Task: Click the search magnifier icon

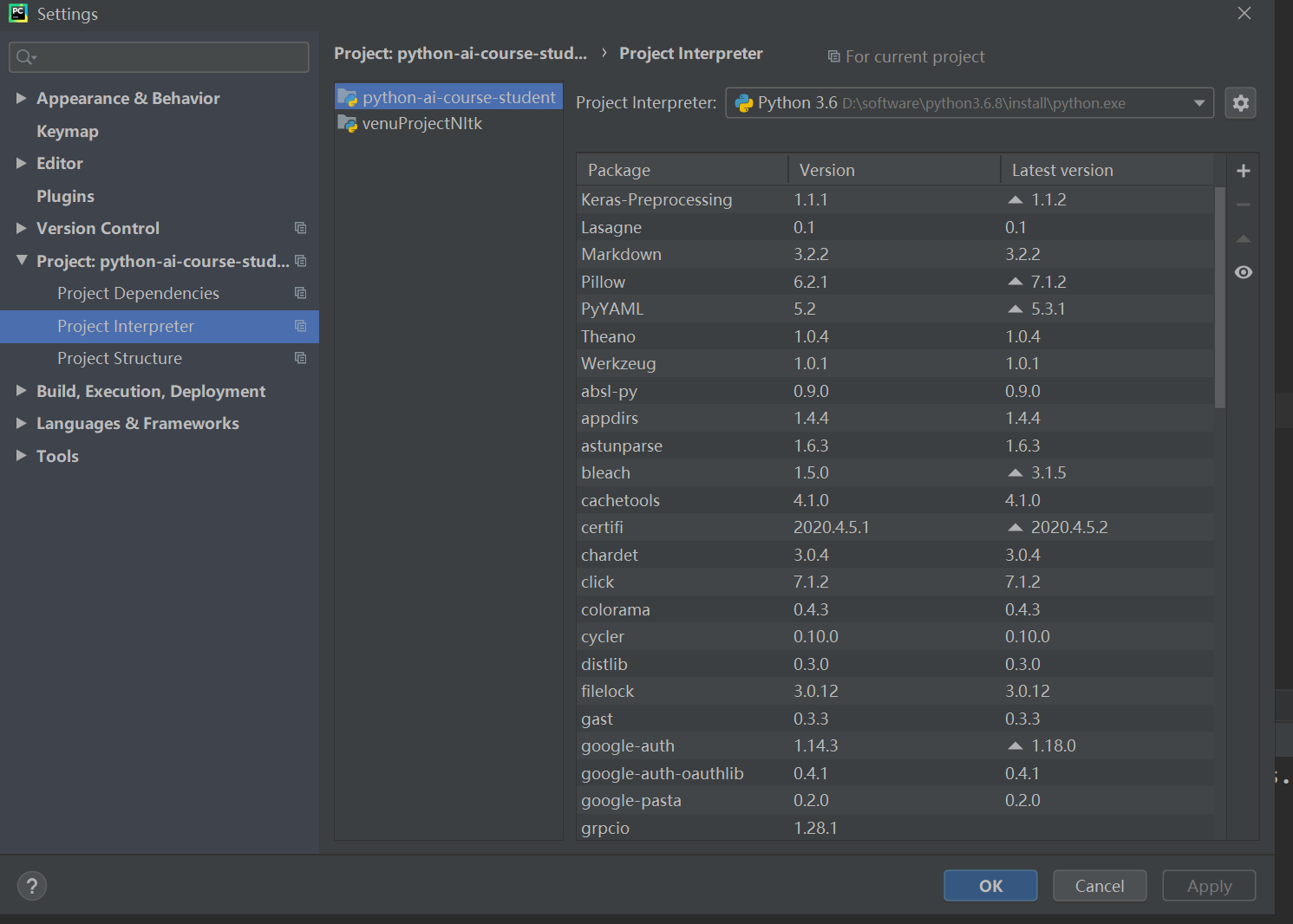Action: pos(25,57)
